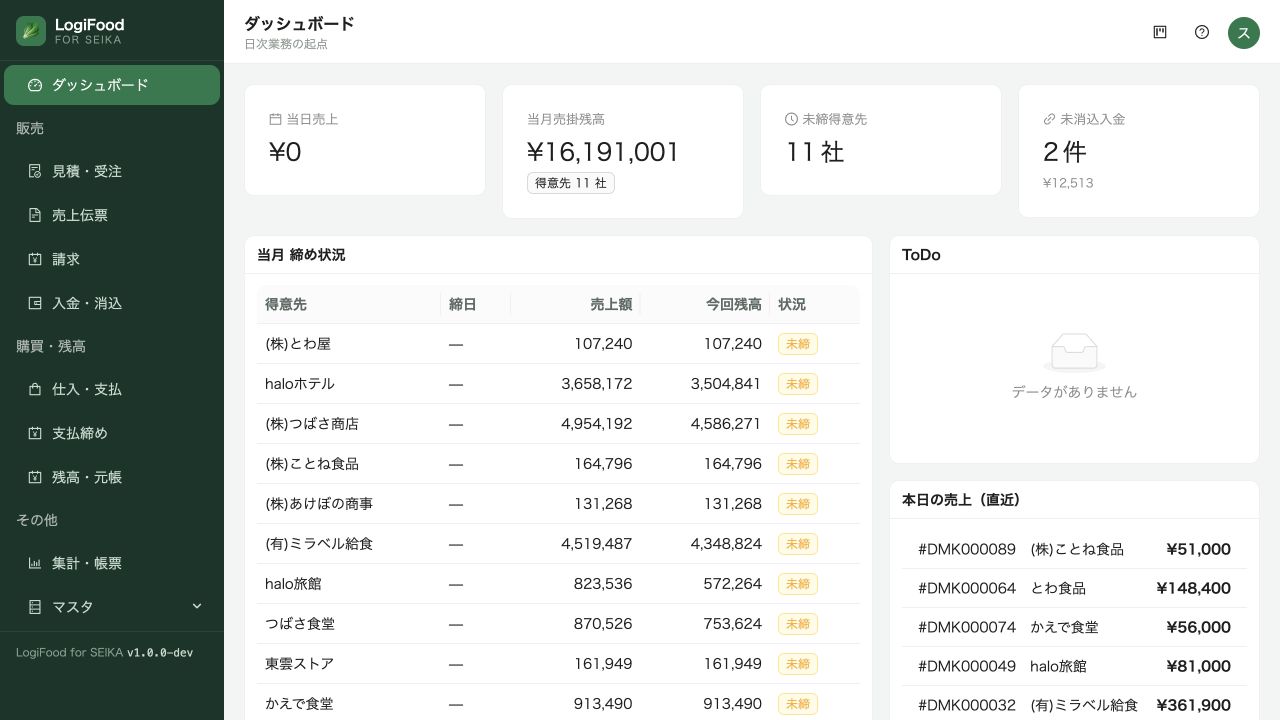This screenshot has height=720, width=1280.
Task: Expand the マスタ menu chevron
Action: point(197,606)
